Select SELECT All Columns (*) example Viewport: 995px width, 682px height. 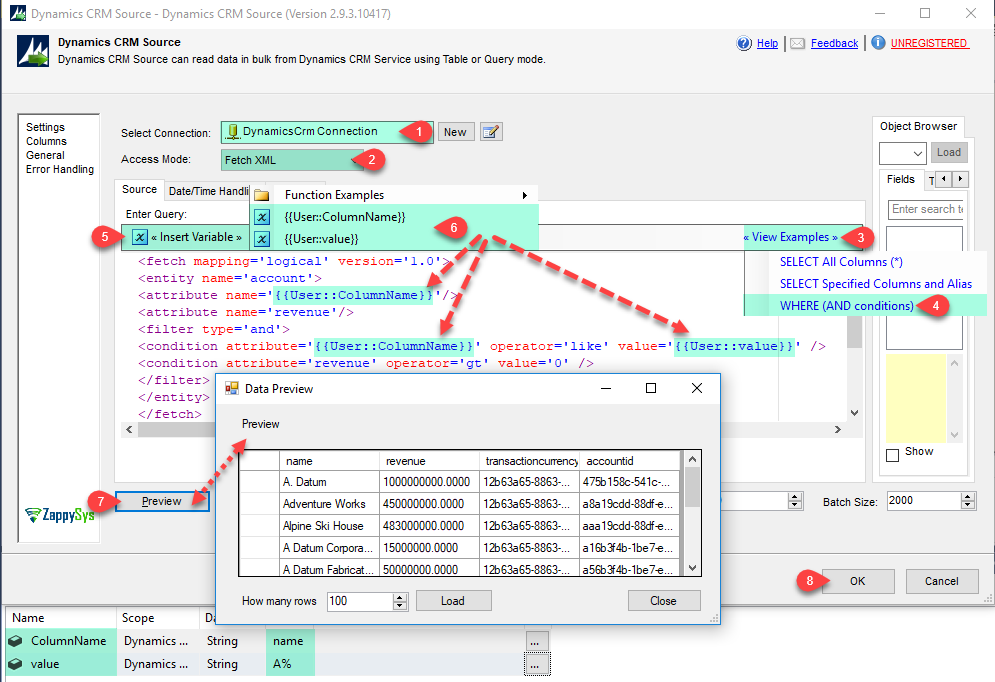coord(841,262)
